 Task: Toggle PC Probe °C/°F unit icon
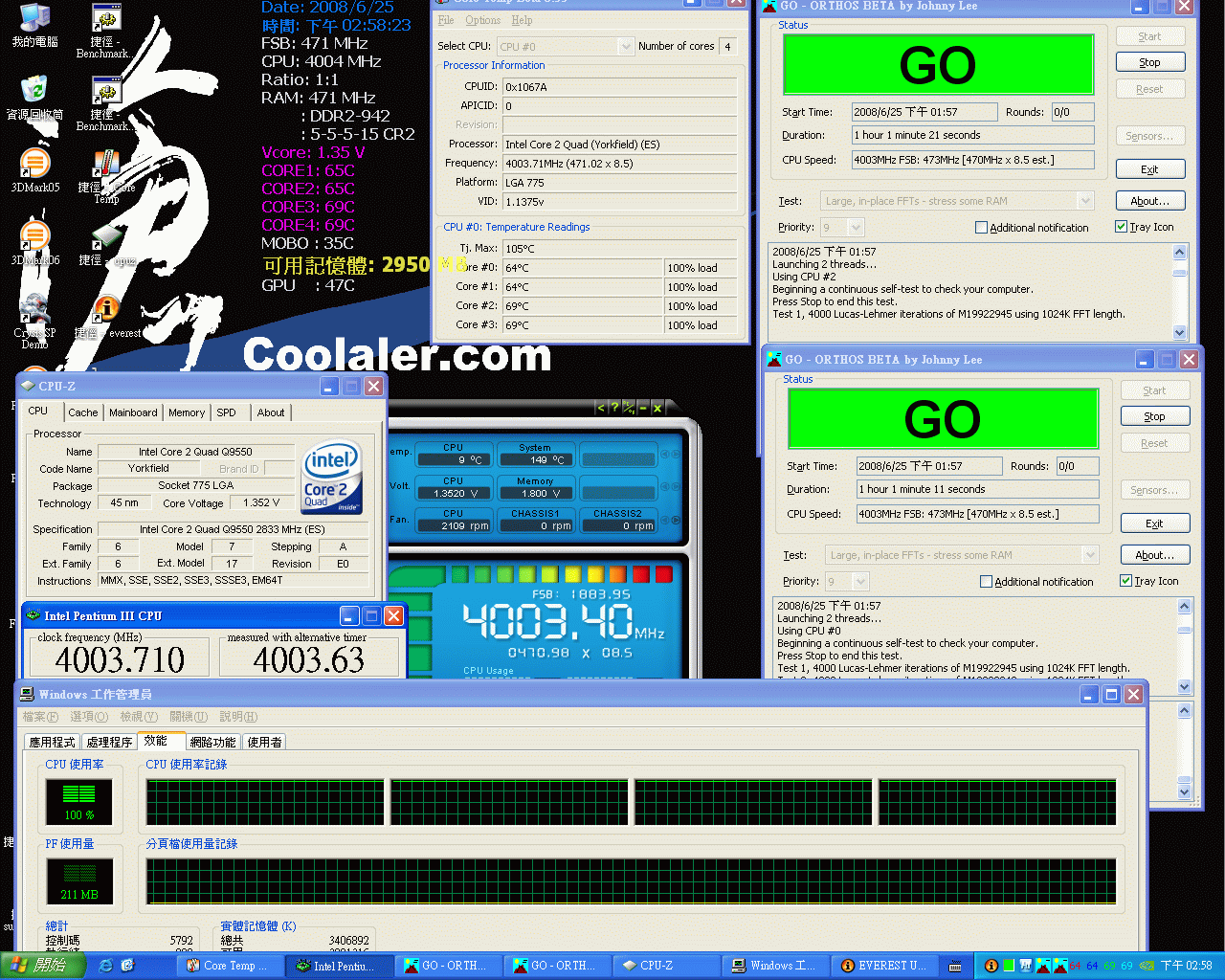[x=629, y=408]
